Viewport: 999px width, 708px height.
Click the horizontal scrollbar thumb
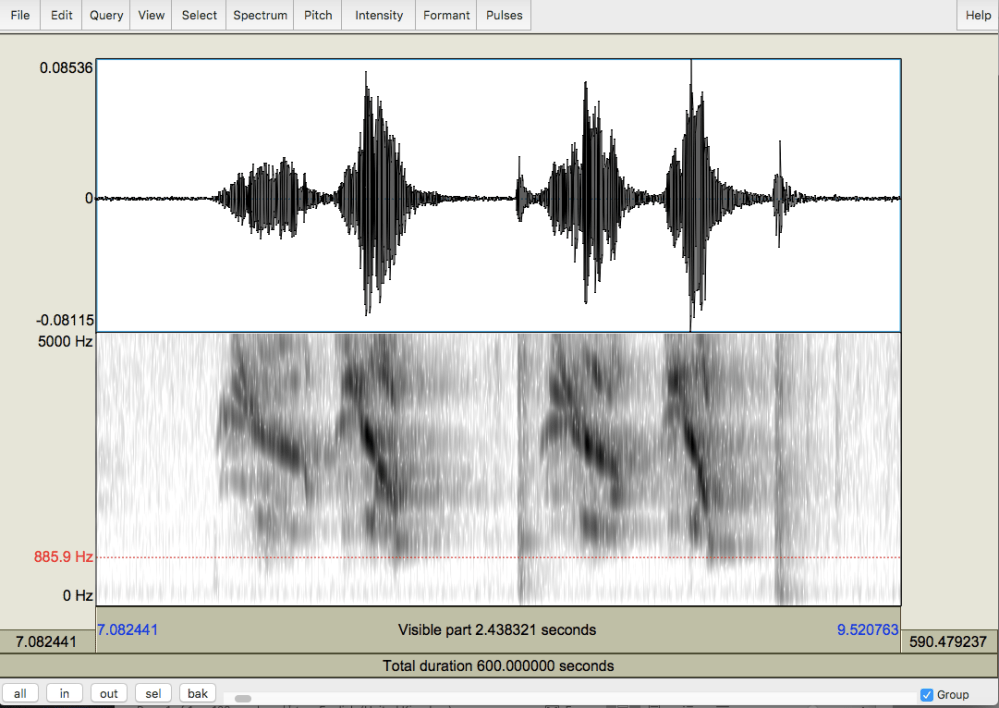tap(243, 698)
